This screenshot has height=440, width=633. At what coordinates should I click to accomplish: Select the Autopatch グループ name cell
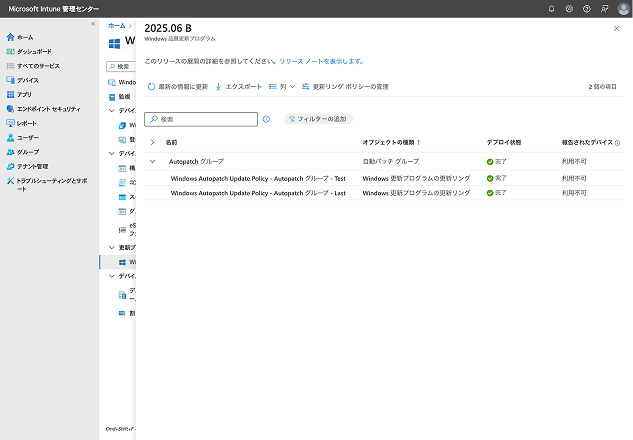pos(196,161)
